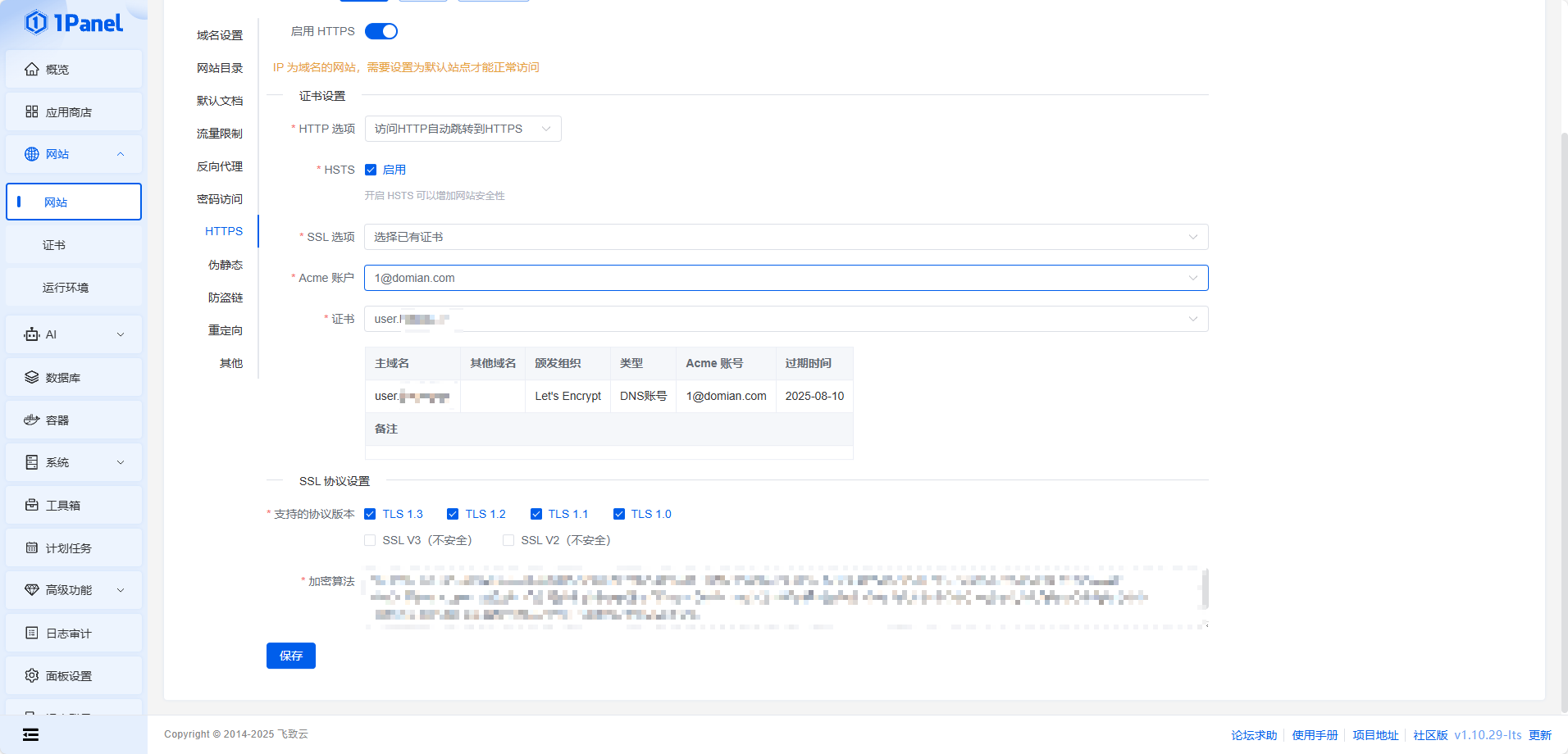Open the App Store grid icon
The height and width of the screenshot is (754, 1568).
[x=32, y=111]
